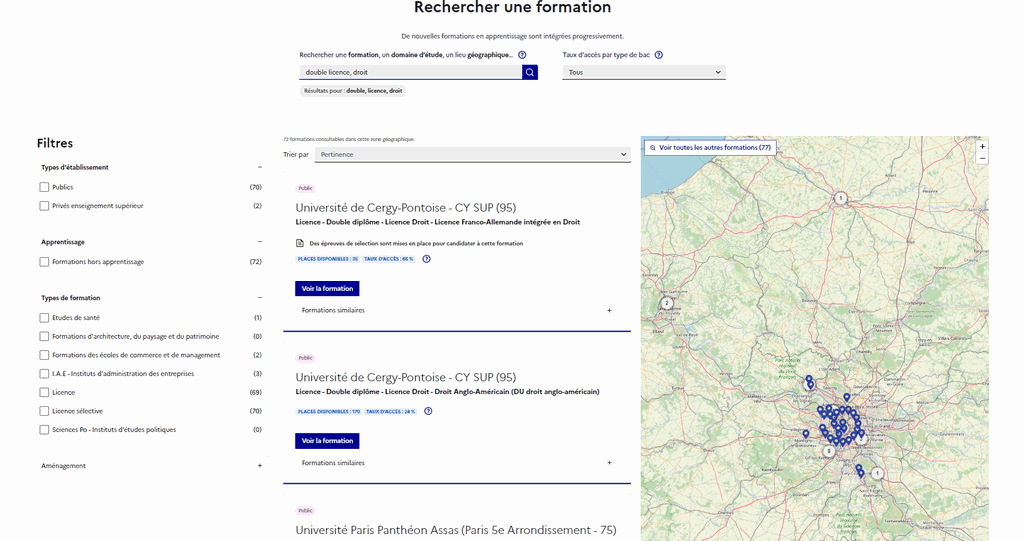Screen dimensions: 1024x541
Task: Click Voir la formation for Franco-Allemande licence
Action: click(327, 288)
